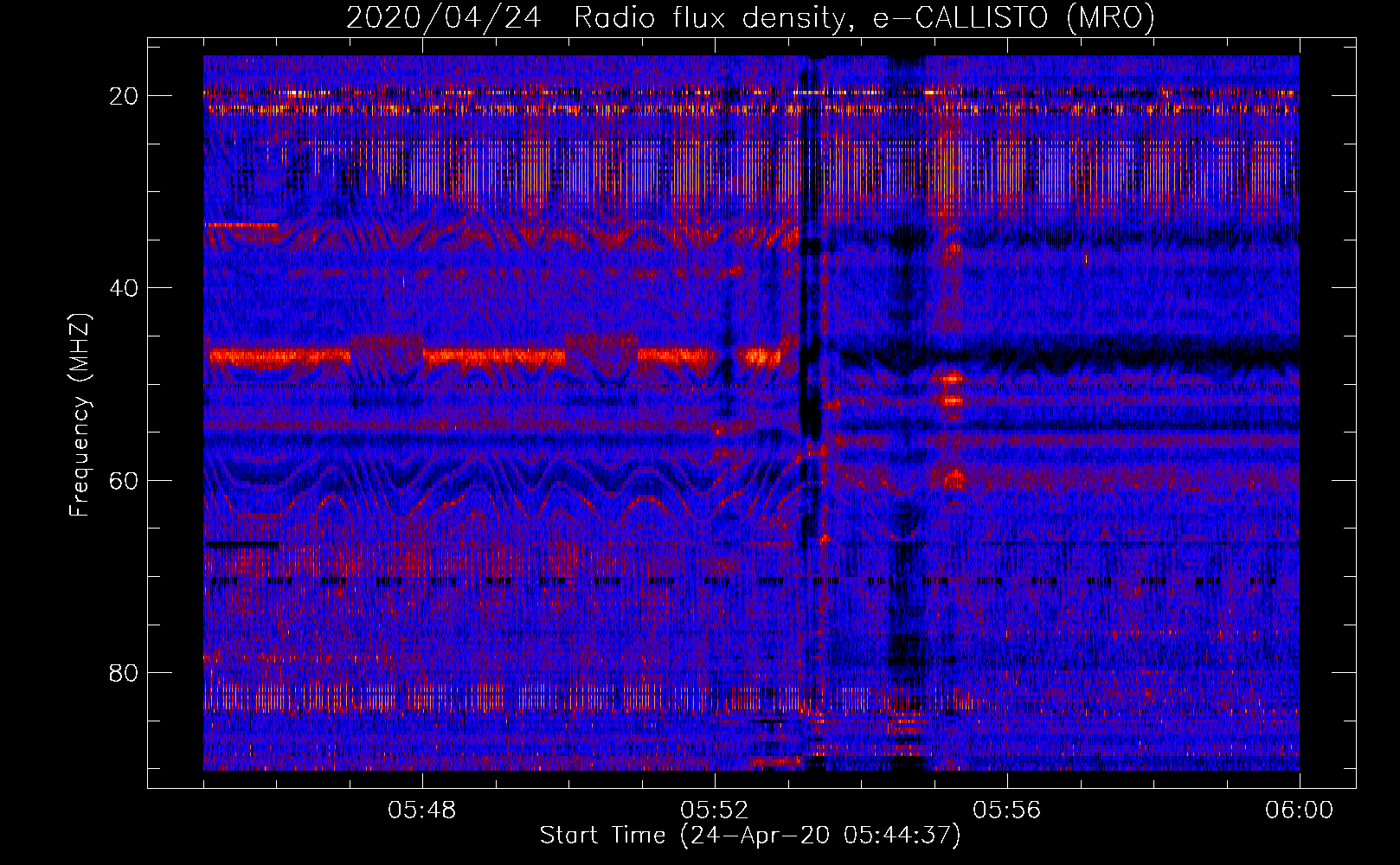The image size is (1400, 865).
Task: Click the 40 frequency tick label
Action: pyautogui.click(x=125, y=288)
